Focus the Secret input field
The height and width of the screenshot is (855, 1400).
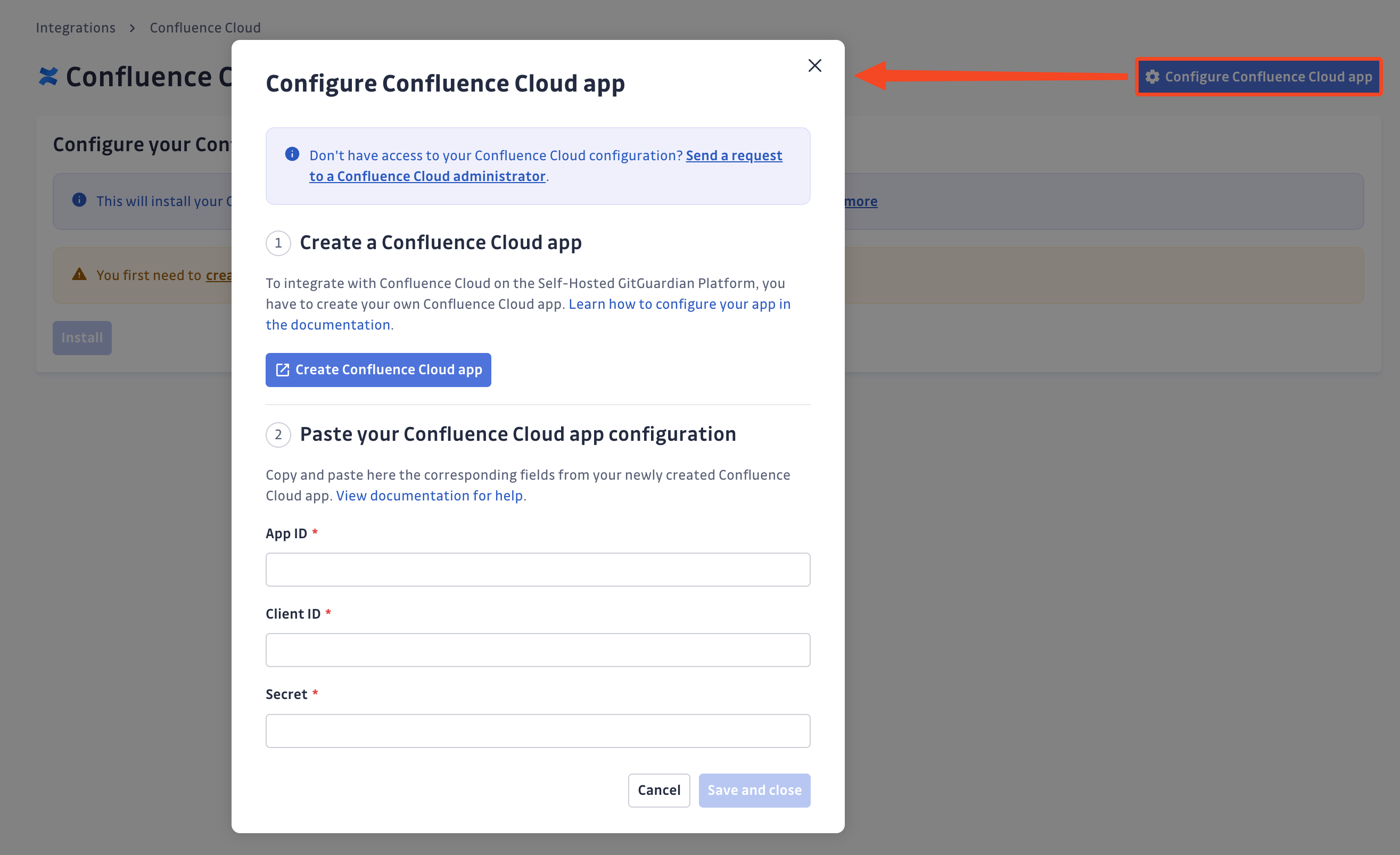click(538, 730)
